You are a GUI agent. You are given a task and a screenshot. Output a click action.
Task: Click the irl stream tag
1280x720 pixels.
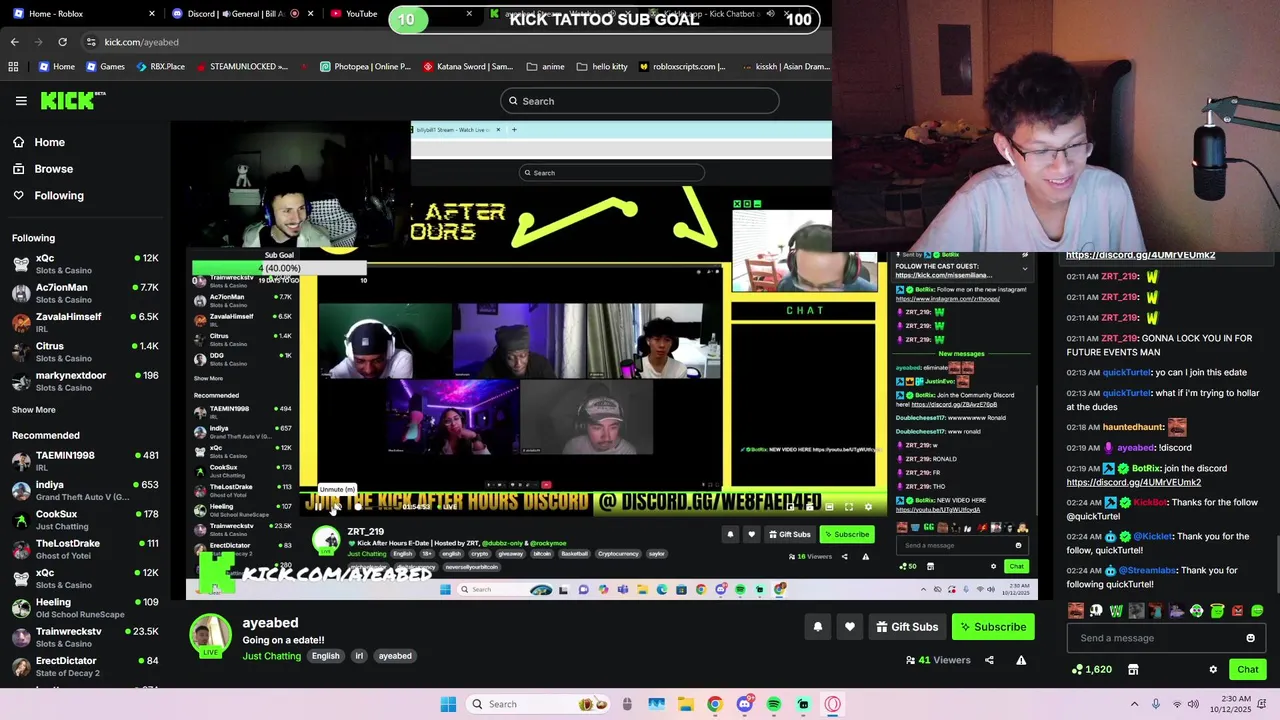coord(359,656)
